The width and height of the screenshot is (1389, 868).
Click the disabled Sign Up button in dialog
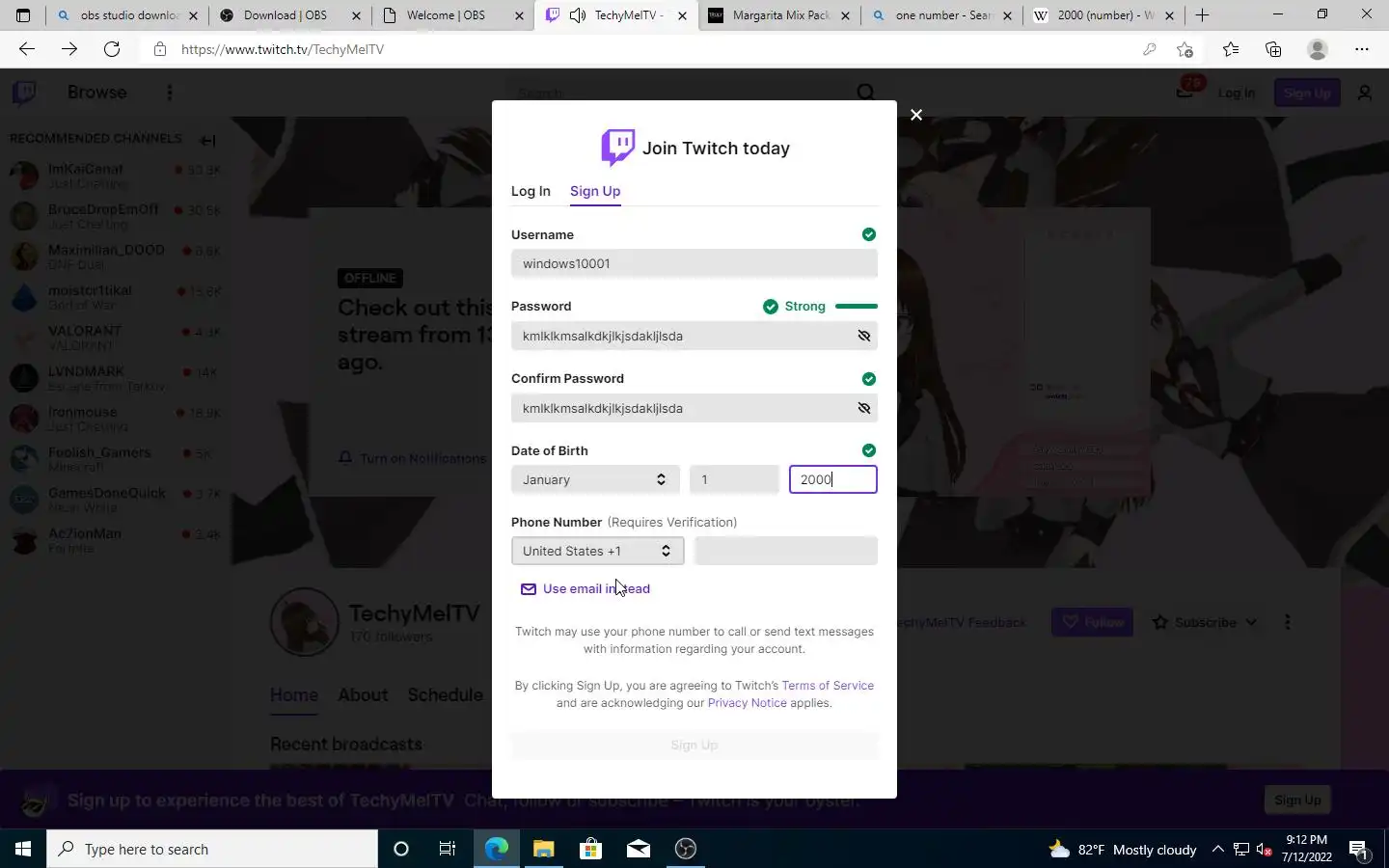pyautogui.click(x=694, y=746)
